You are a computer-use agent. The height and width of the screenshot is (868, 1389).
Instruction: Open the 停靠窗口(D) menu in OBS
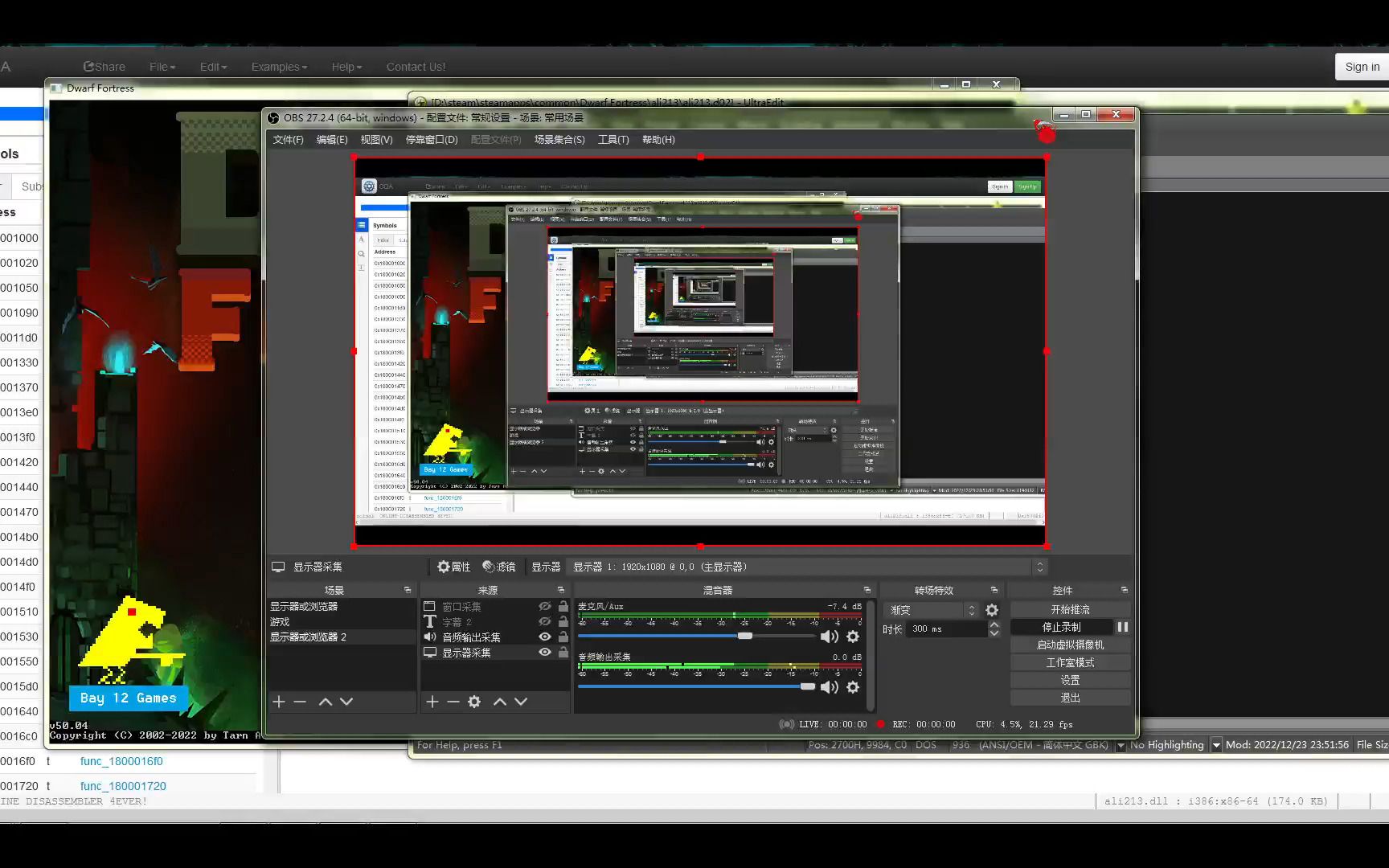432,140
